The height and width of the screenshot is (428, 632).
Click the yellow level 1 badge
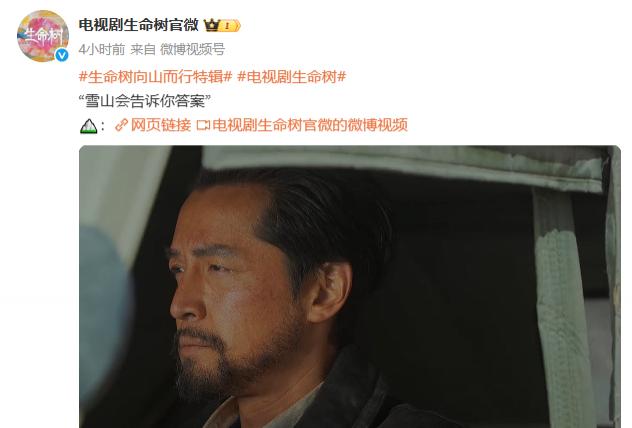click(230, 26)
